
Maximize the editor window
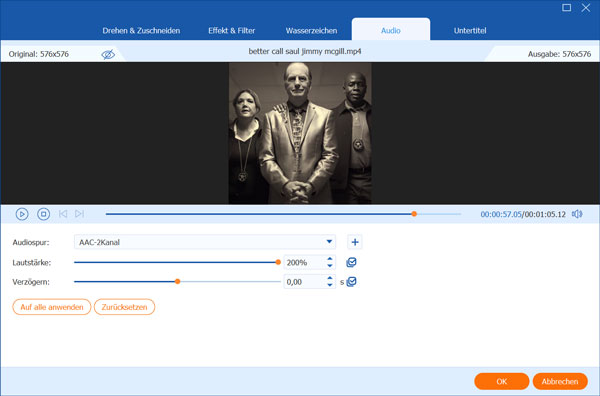coord(567,8)
